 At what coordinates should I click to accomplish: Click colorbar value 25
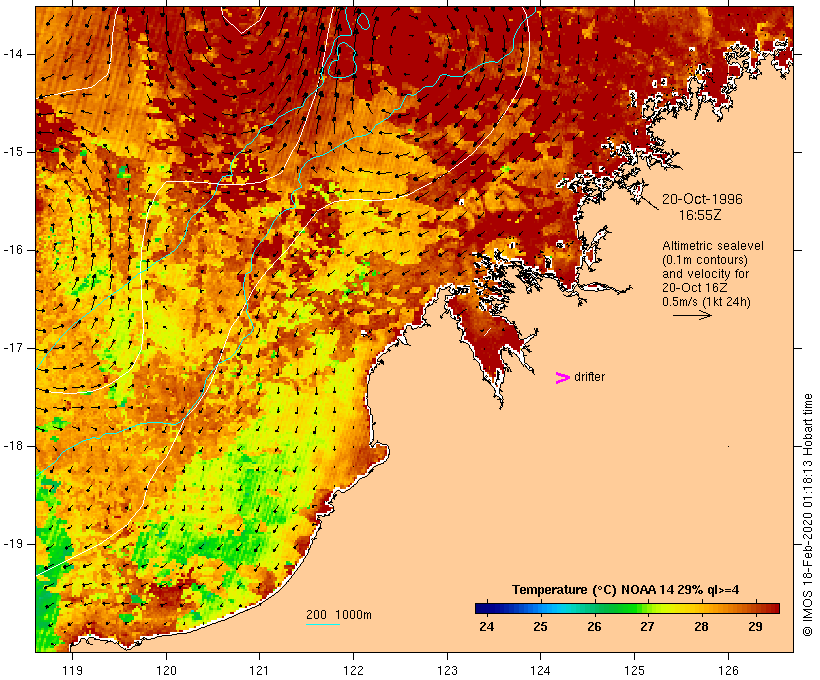[x=540, y=627]
